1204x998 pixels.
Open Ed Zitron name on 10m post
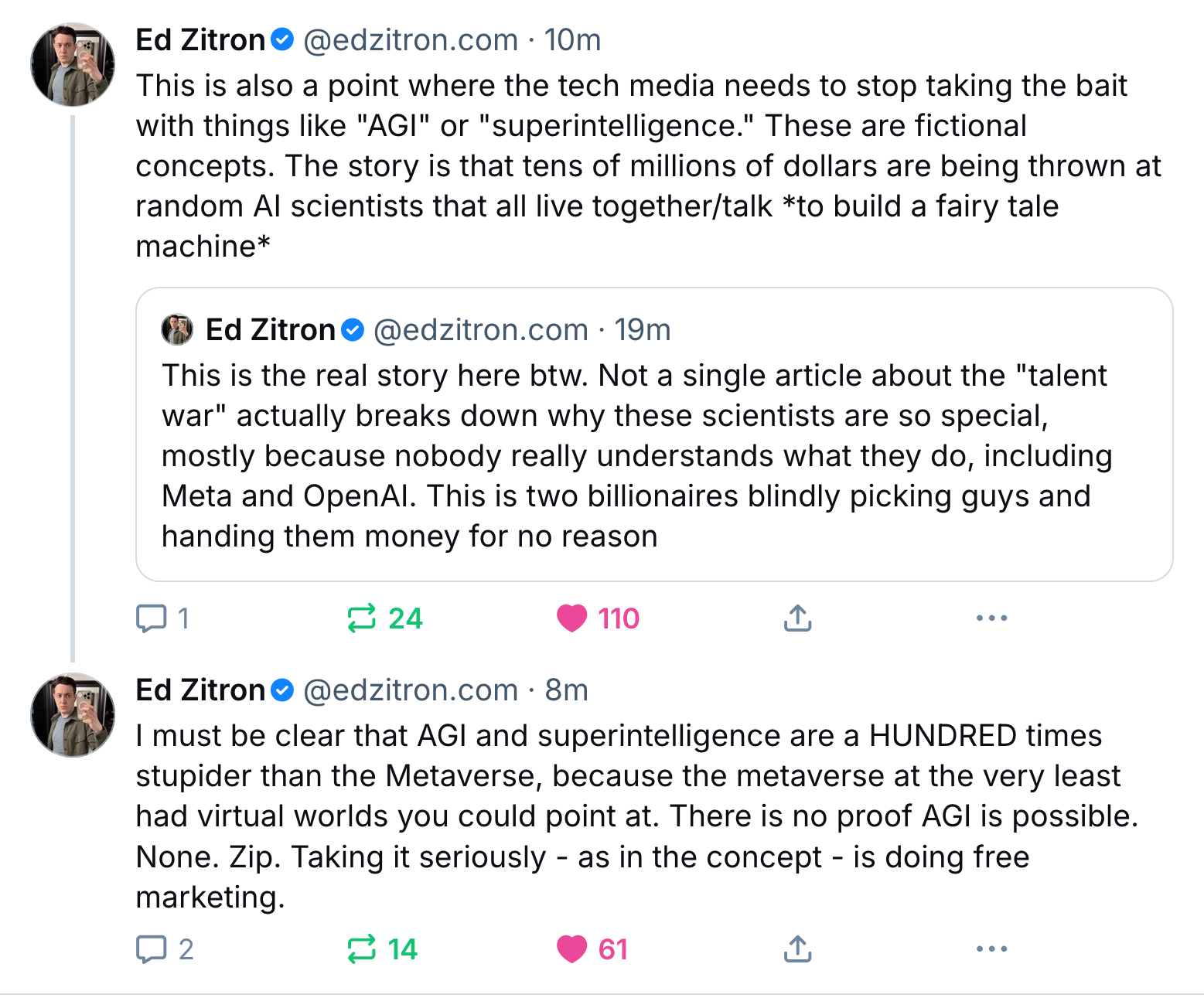click(x=200, y=40)
